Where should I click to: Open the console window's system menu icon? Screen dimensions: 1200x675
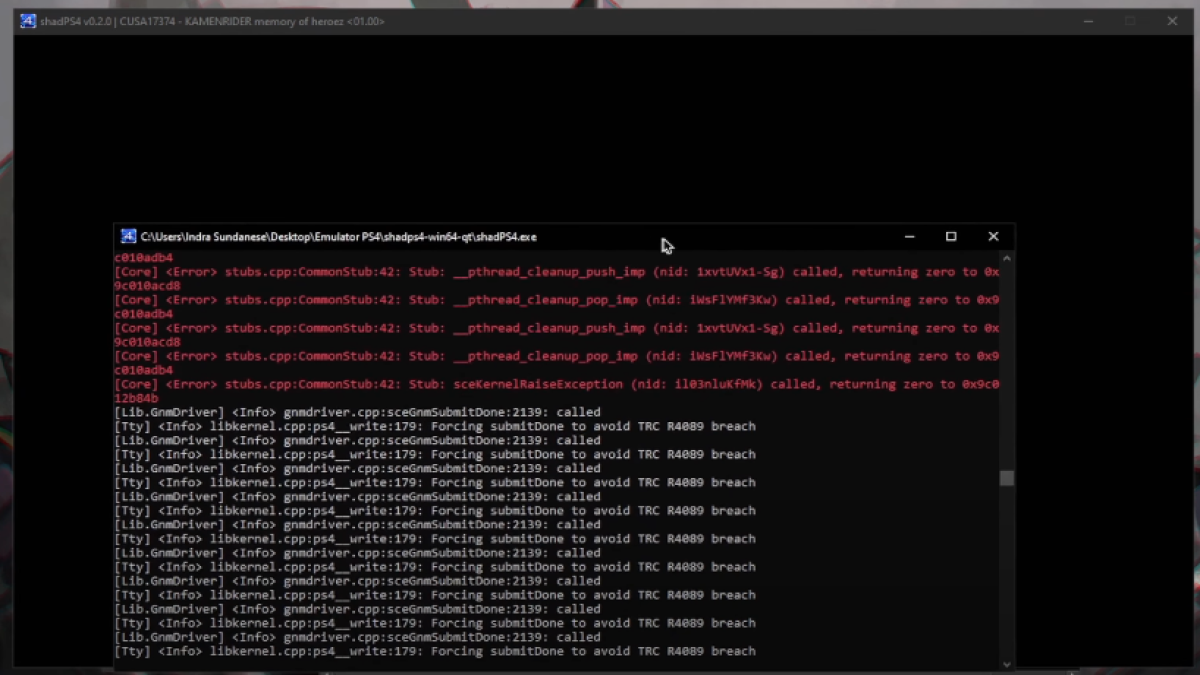coord(128,237)
